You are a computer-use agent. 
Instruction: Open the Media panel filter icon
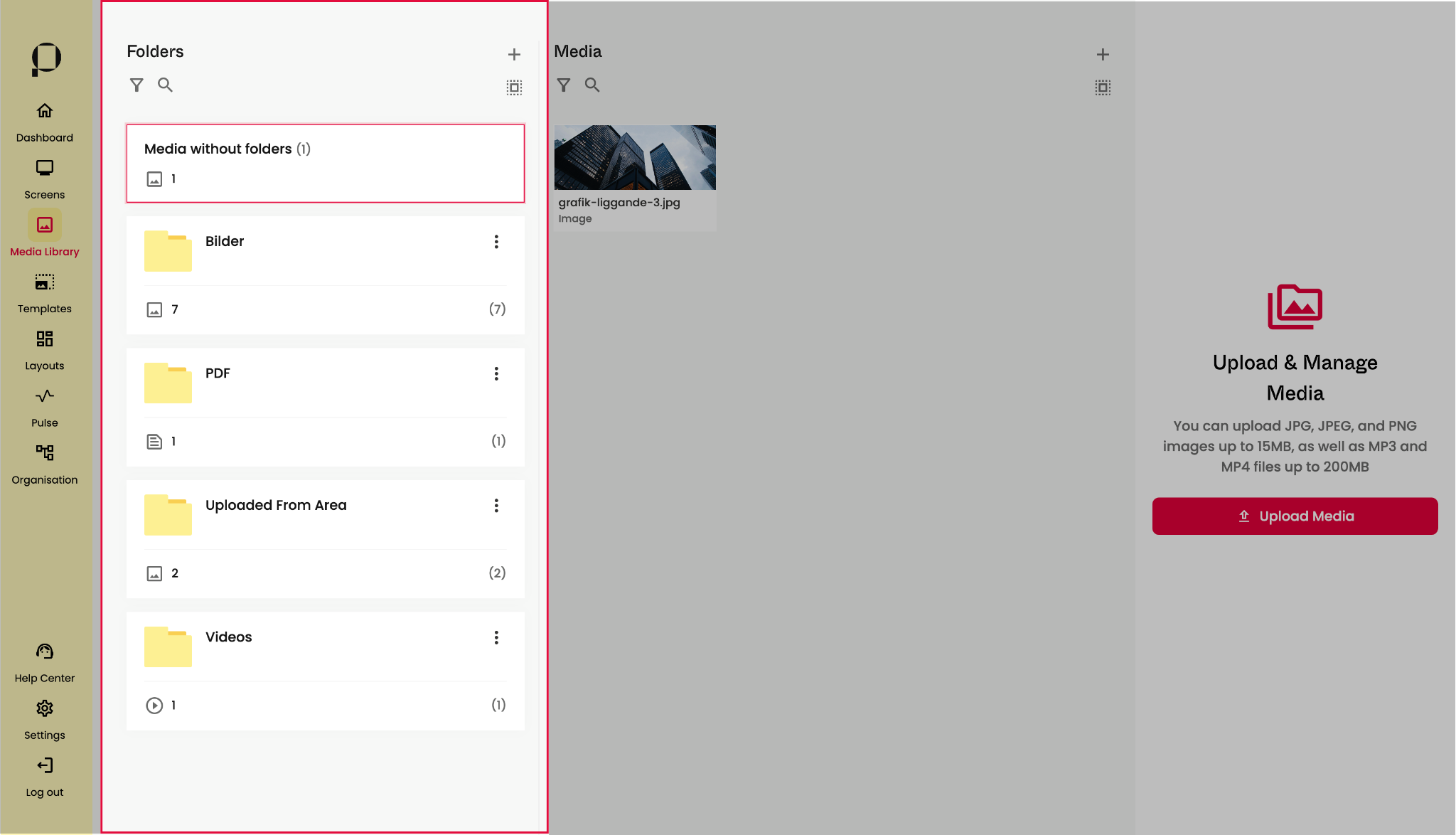(x=564, y=85)
